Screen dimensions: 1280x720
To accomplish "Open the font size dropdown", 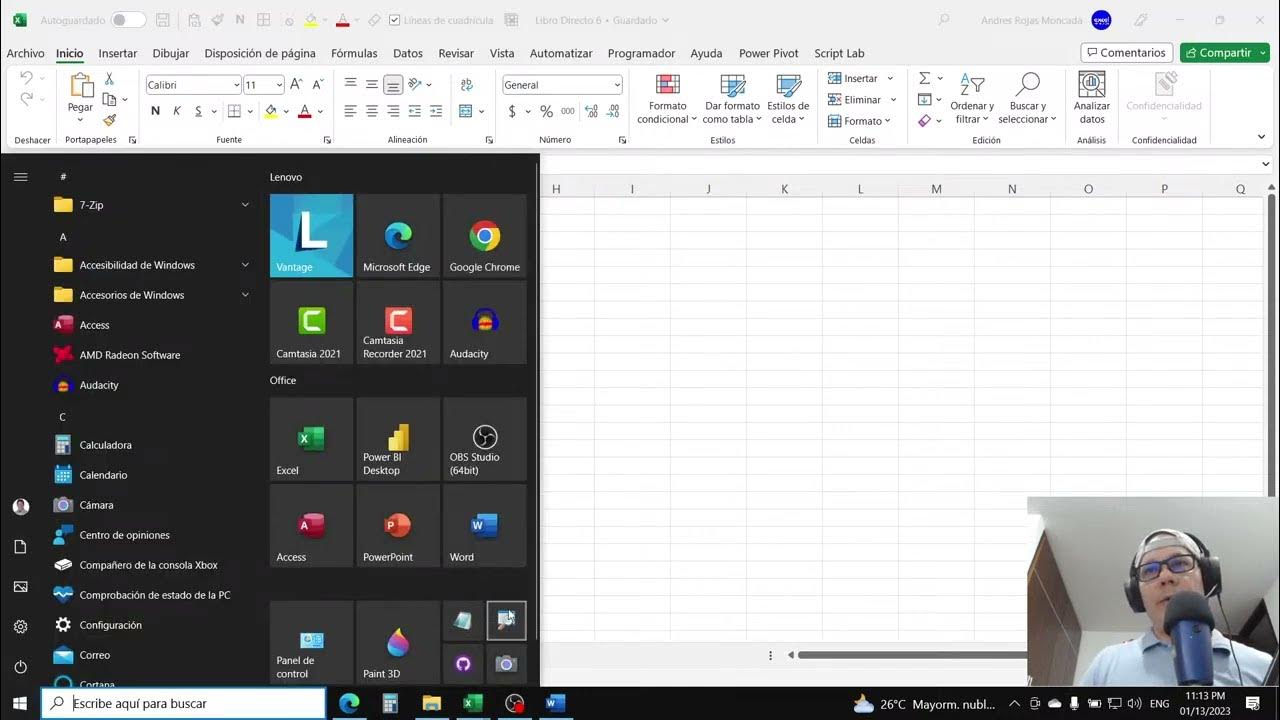I will point(279,85).
